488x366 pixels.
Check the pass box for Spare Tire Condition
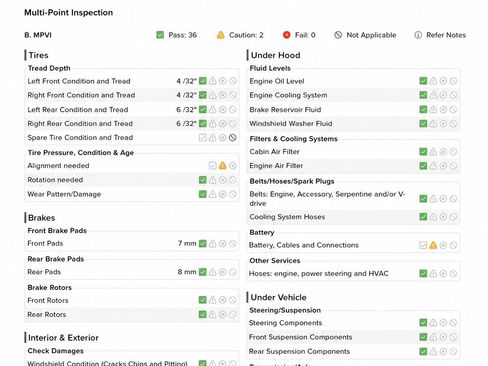[x=202, y=137]
